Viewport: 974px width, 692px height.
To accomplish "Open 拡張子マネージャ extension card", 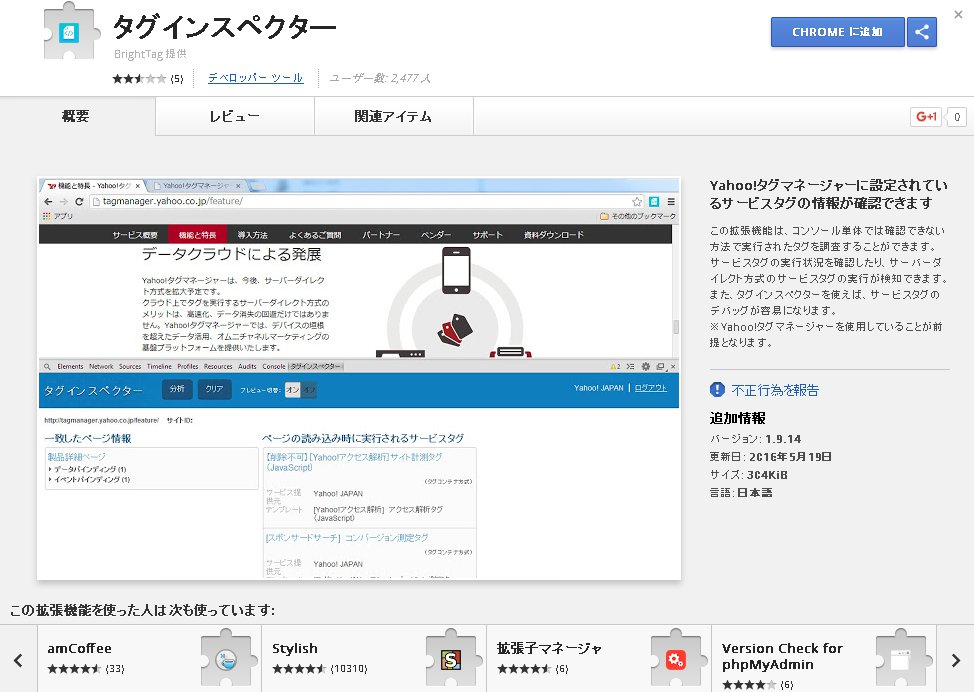I will tap(599, 659).
